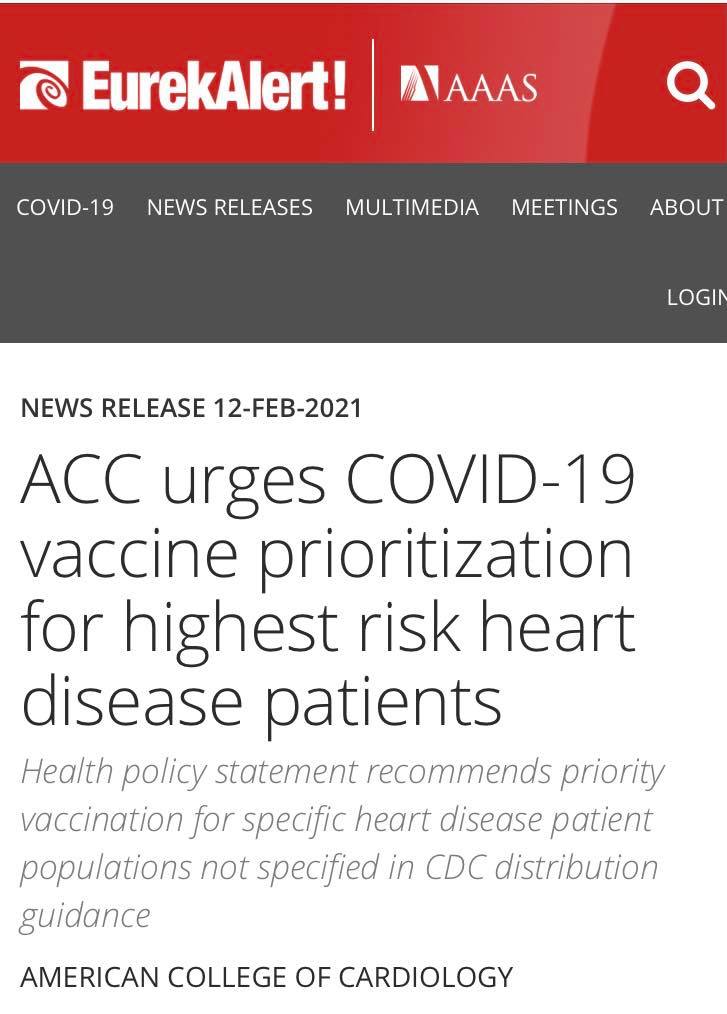Go to NEWS RELEASES menu item
727x1014 pixels.
pyautogui.click(x=229, y=207)
